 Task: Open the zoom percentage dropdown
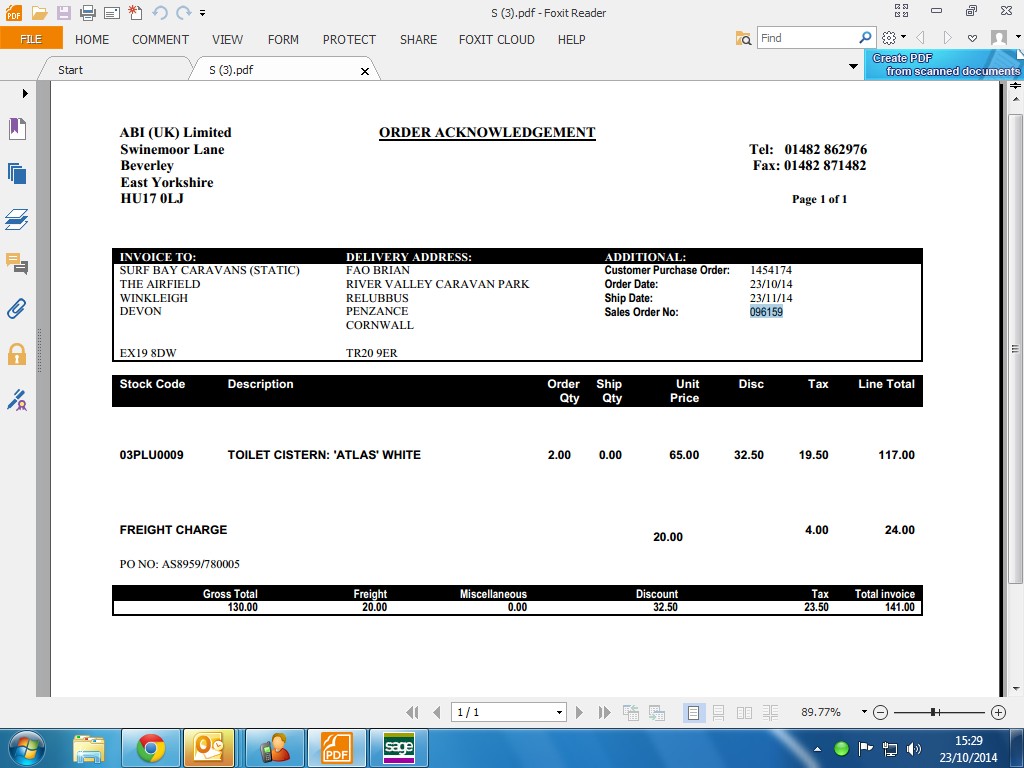864,712
